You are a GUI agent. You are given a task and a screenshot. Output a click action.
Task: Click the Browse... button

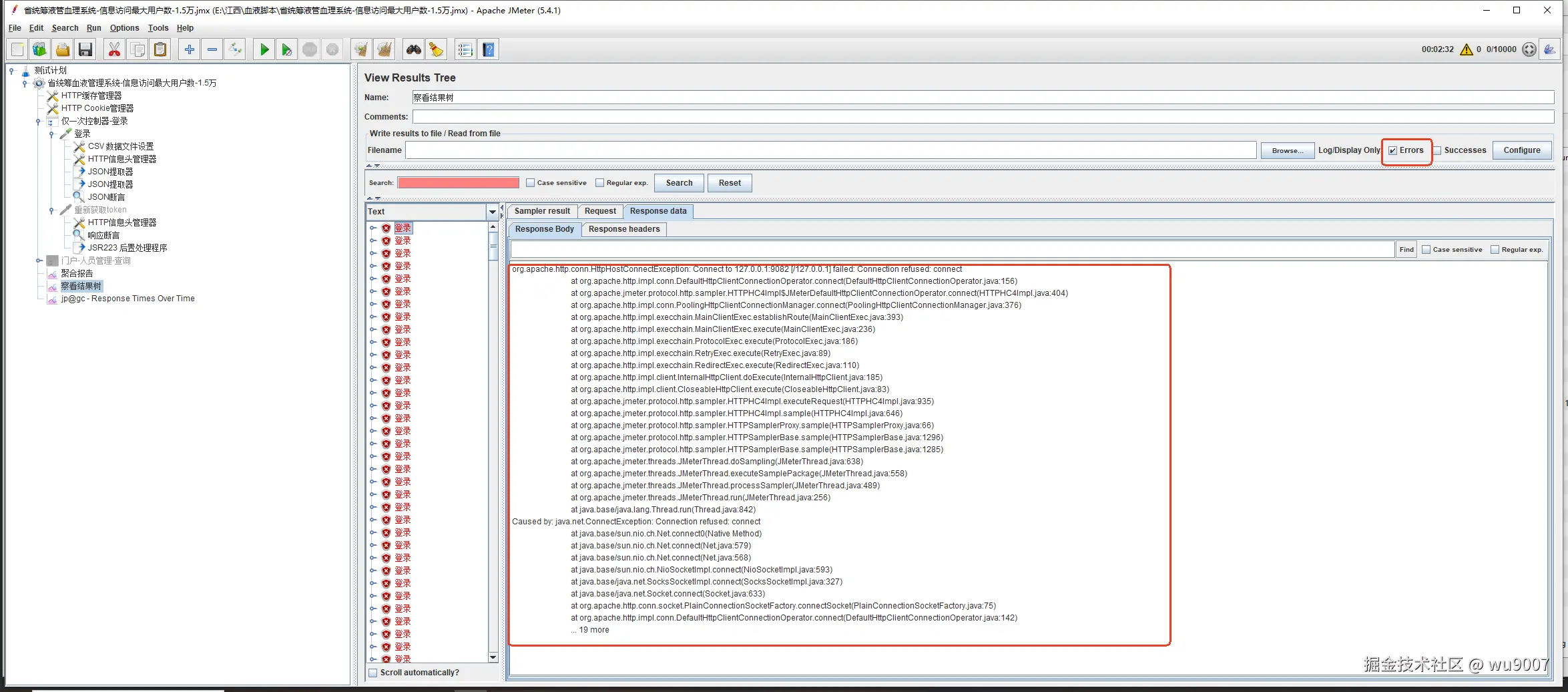tap(1288, 150)
